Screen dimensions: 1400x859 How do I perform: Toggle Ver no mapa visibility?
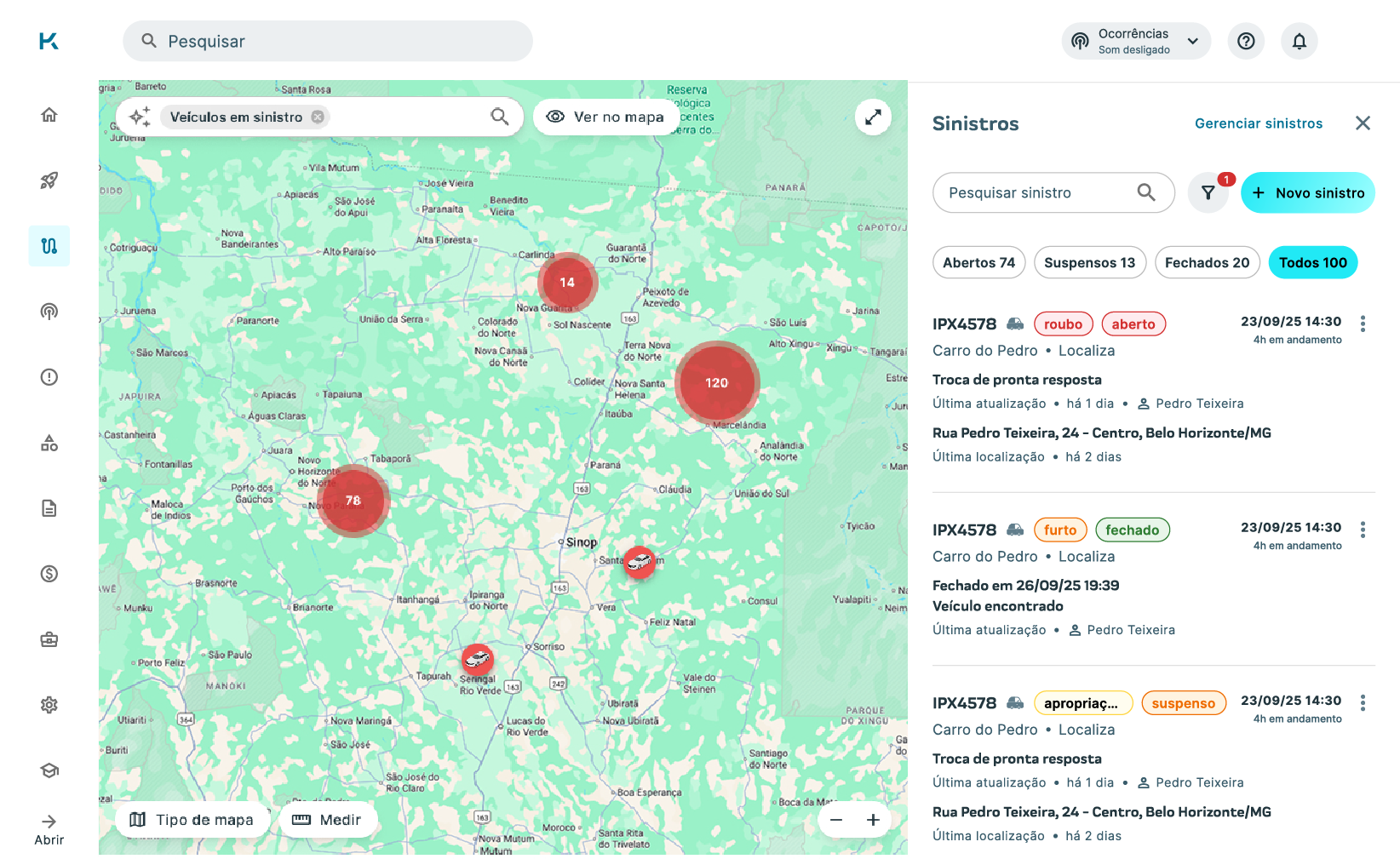click(x=605, y=117)
